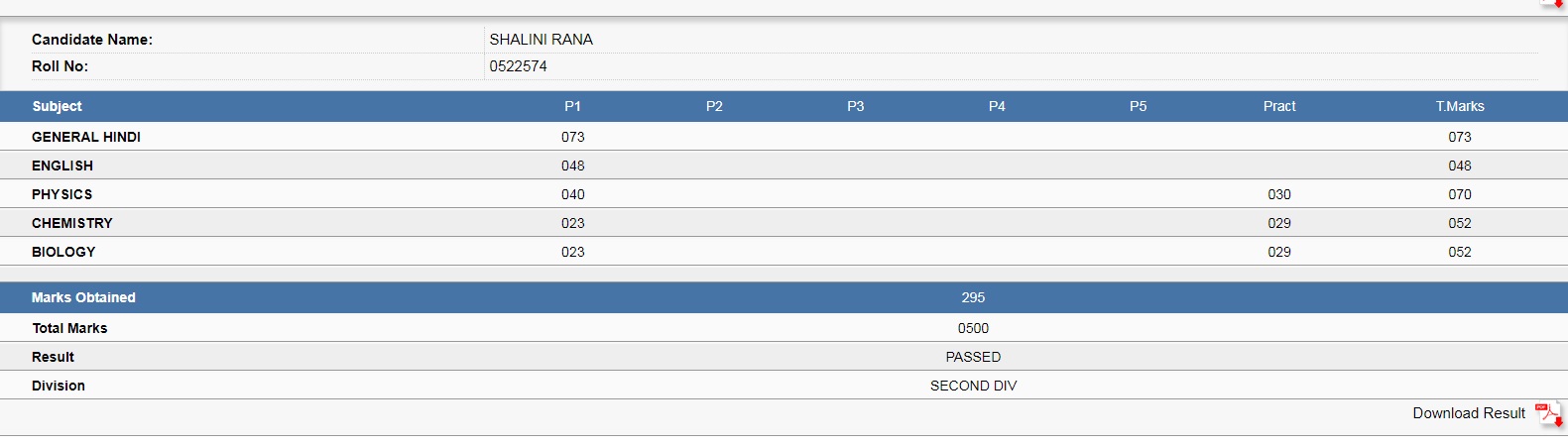Click Physics practical marks 030
The image size is (1568, 446).
click(x=1279, y=194)
